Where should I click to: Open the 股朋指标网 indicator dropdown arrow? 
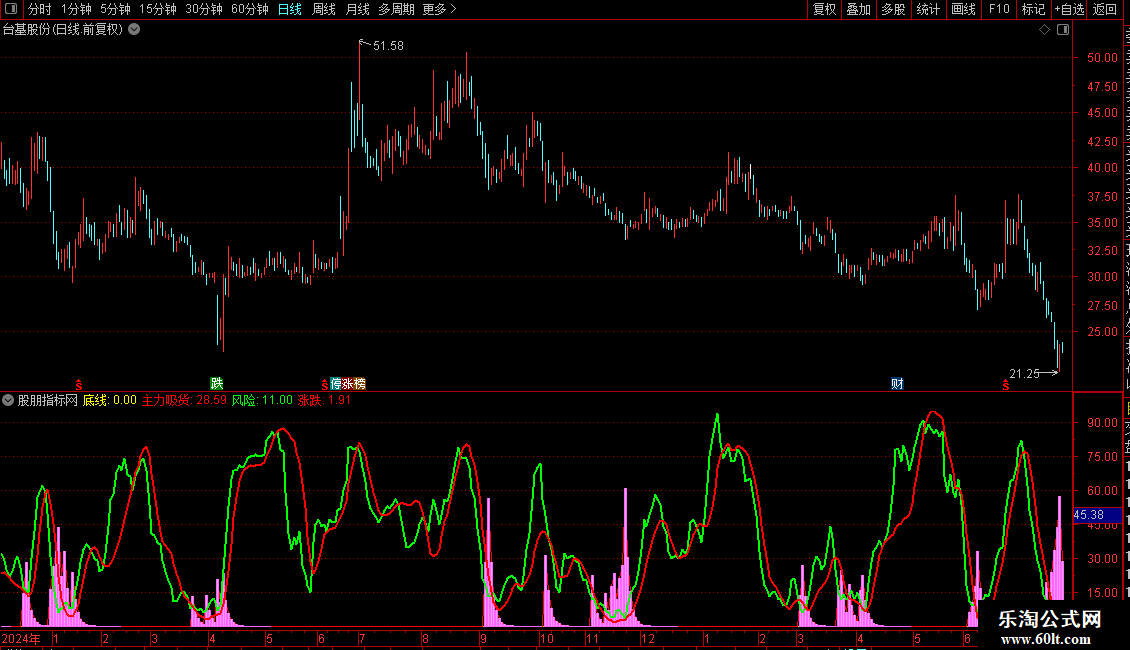(8, 400)
